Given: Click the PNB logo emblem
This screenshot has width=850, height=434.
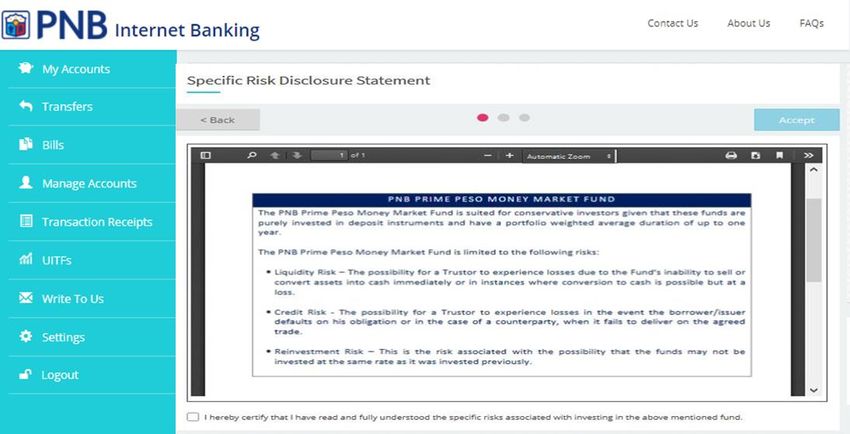Looking at the screenshot, I should tap(16, 25).
